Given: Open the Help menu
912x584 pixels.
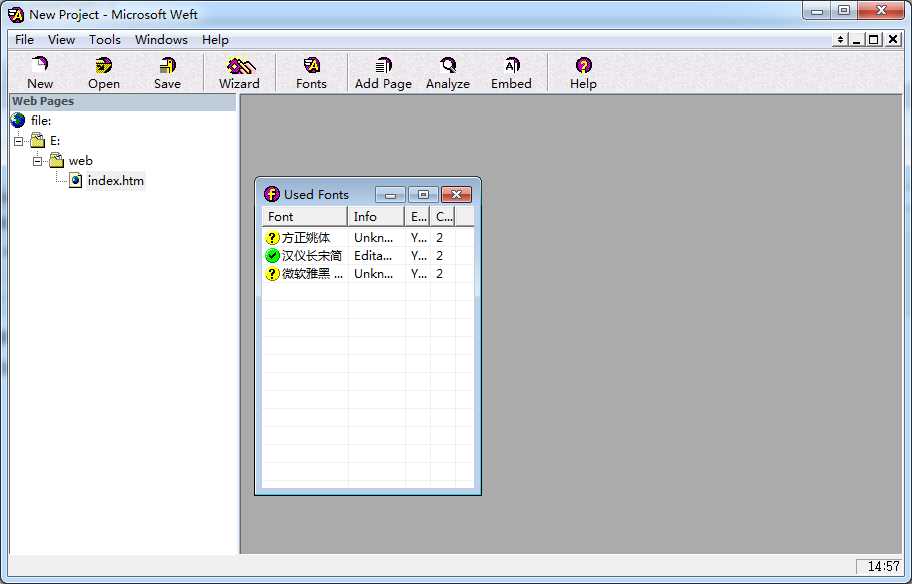Looking at the screenshot, I should coord(215,40).
